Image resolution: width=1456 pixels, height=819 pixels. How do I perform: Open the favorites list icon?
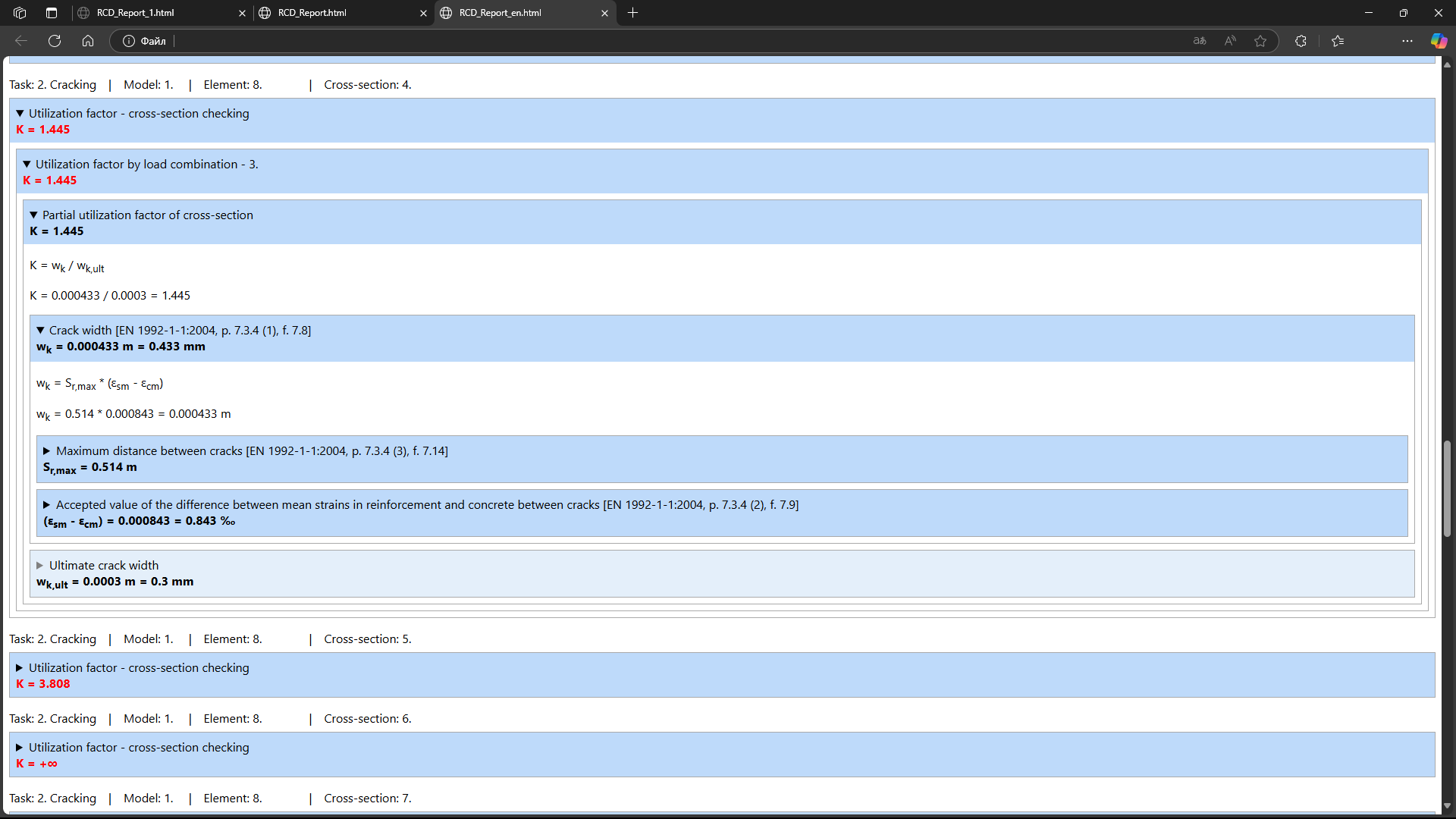1338,41
